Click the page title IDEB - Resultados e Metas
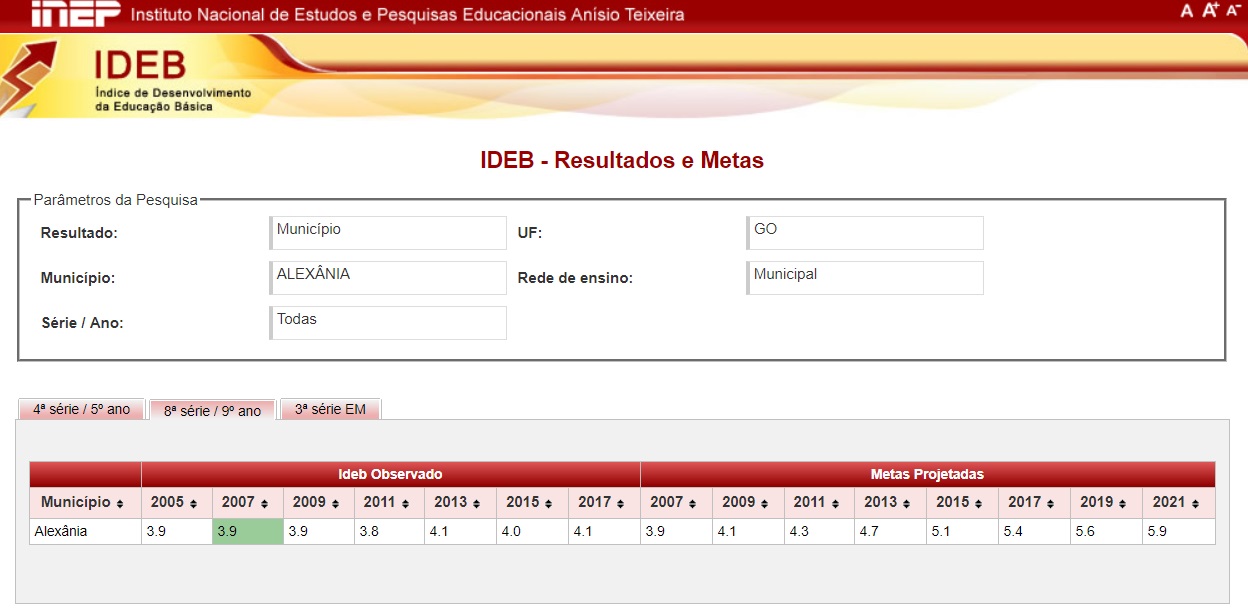The width and height of the screenshot is (1248, 613). point(622,160)
